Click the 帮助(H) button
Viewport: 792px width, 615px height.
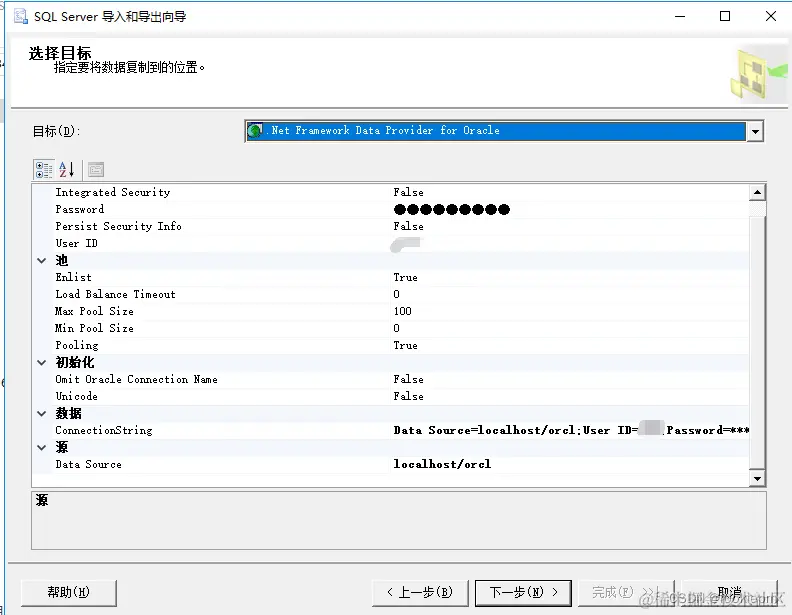click(69, 592)
